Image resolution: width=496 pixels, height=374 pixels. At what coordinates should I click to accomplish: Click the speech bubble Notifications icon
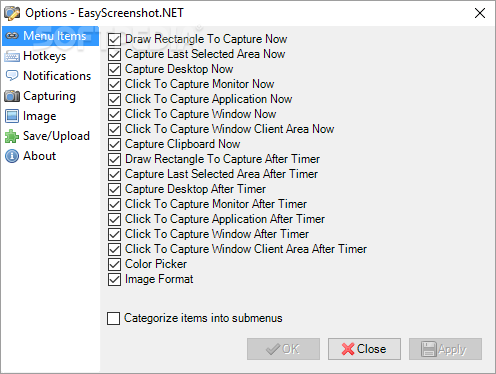[12, 76]
